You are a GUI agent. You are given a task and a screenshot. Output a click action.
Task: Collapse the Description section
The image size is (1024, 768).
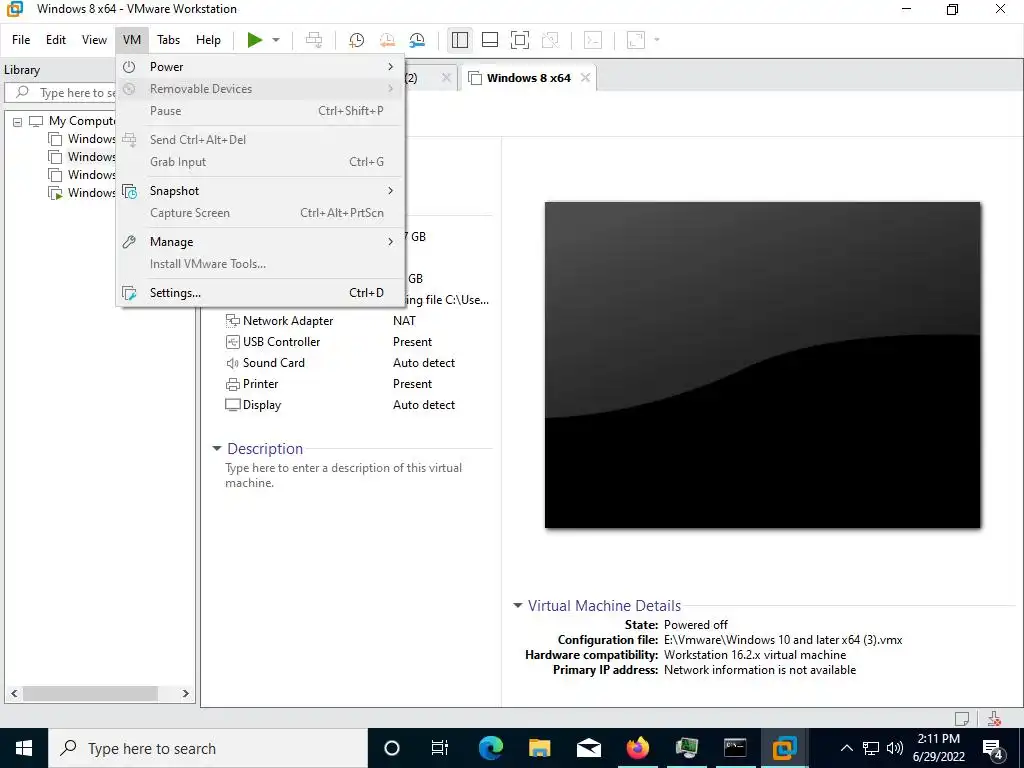pos(217,449)
